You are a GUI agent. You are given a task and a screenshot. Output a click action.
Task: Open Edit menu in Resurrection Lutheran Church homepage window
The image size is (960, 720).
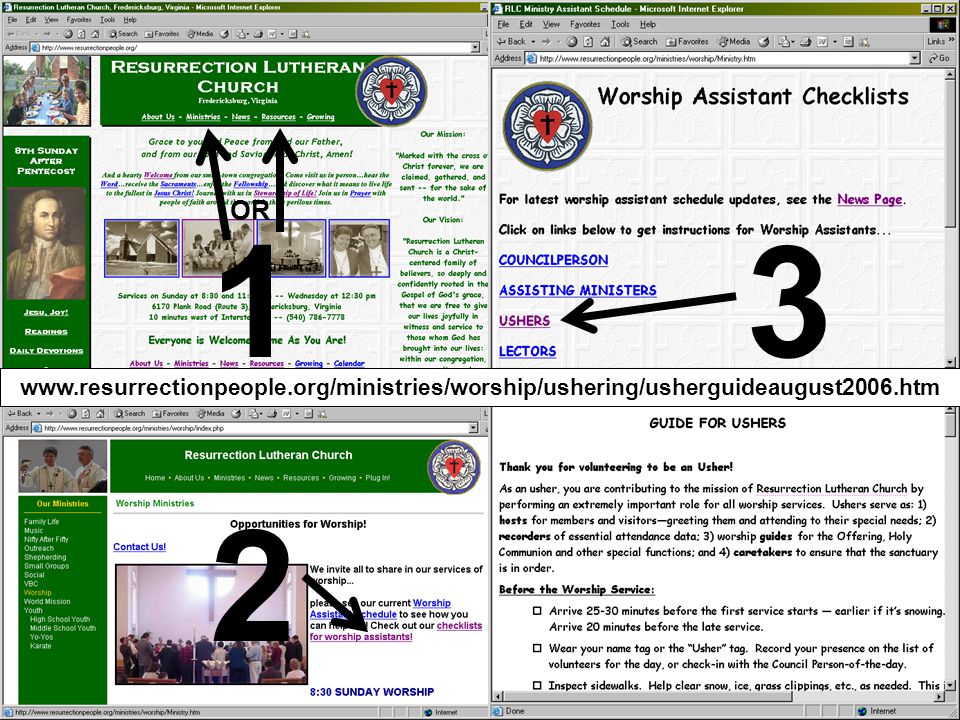click(x=31, y=20)
